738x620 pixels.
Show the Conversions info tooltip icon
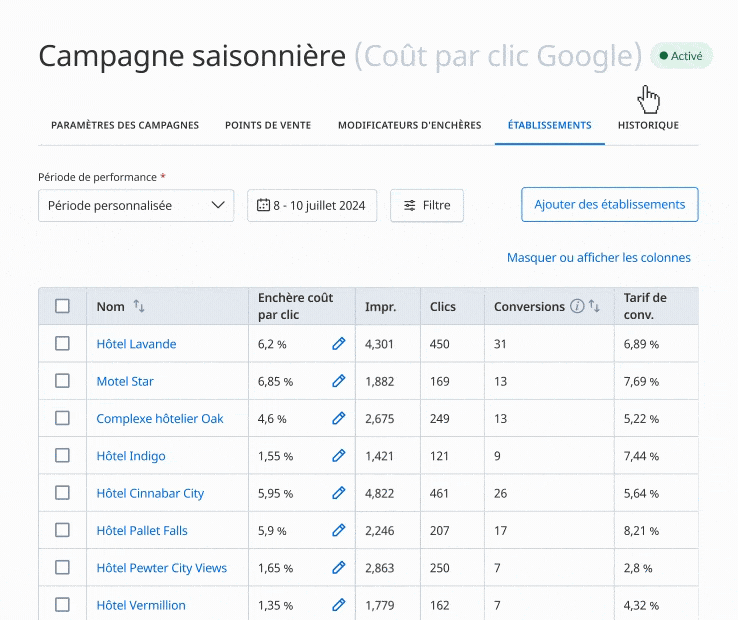(577, 307)
